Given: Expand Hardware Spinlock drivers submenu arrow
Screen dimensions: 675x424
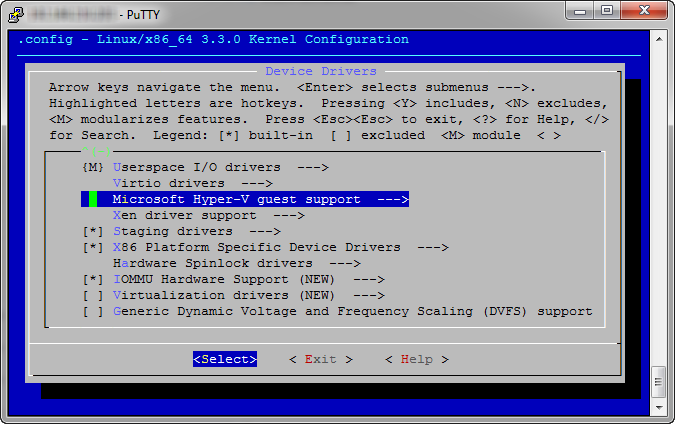Looking at the screenshot, I should 345,263.
